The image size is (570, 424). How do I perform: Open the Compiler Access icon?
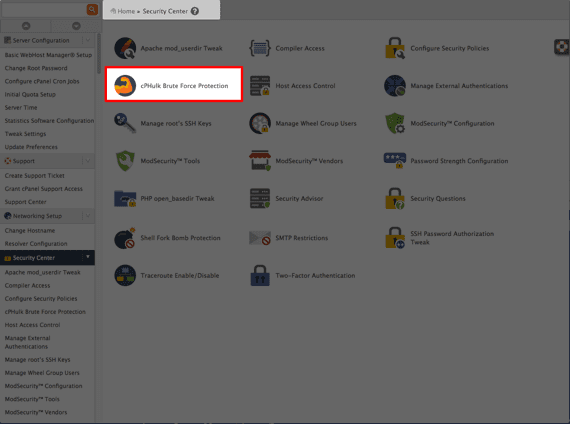(260, 48)
